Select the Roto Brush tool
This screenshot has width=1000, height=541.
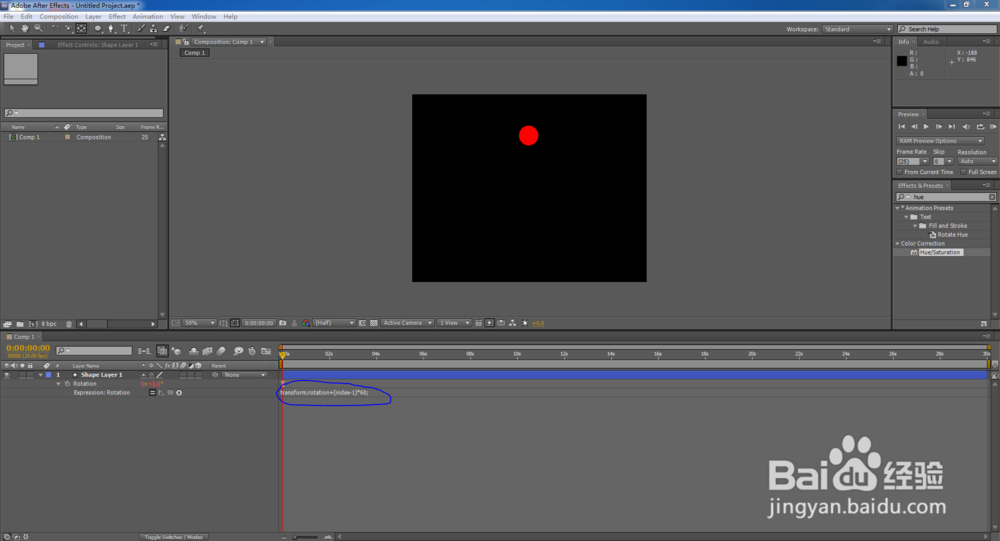183,29
